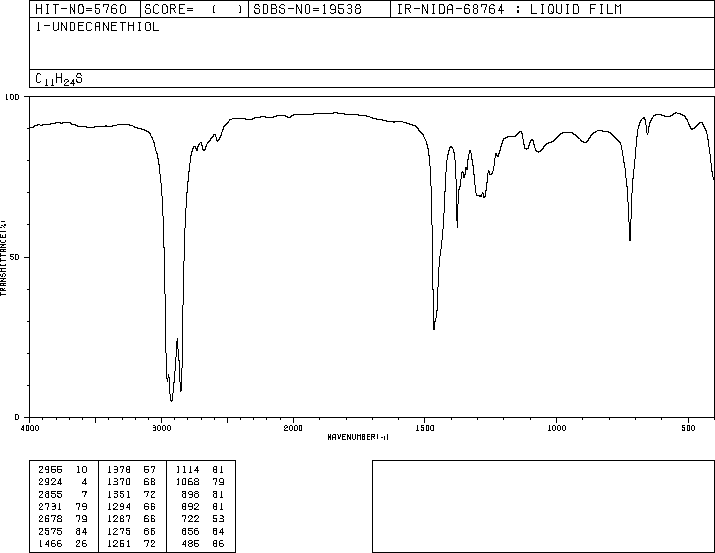The width and height of the screenshot is (715, 553).
Task: Click the 2000 x-axis tick label
Action: (293, 428)
